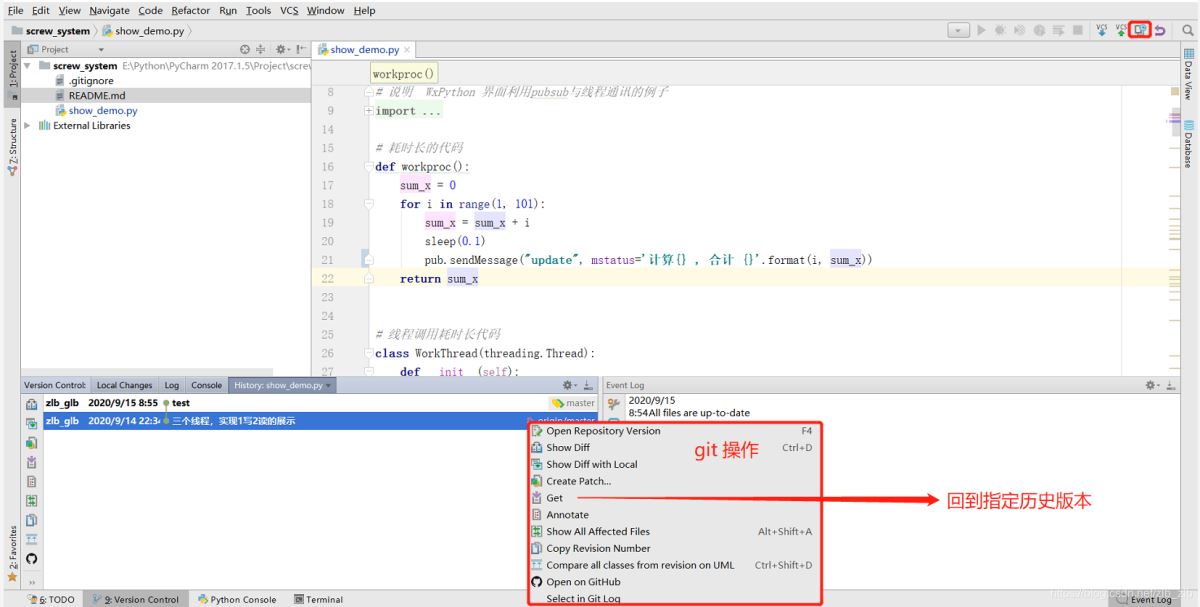
Task: Open the VCS menu
Action: point(289,10)
